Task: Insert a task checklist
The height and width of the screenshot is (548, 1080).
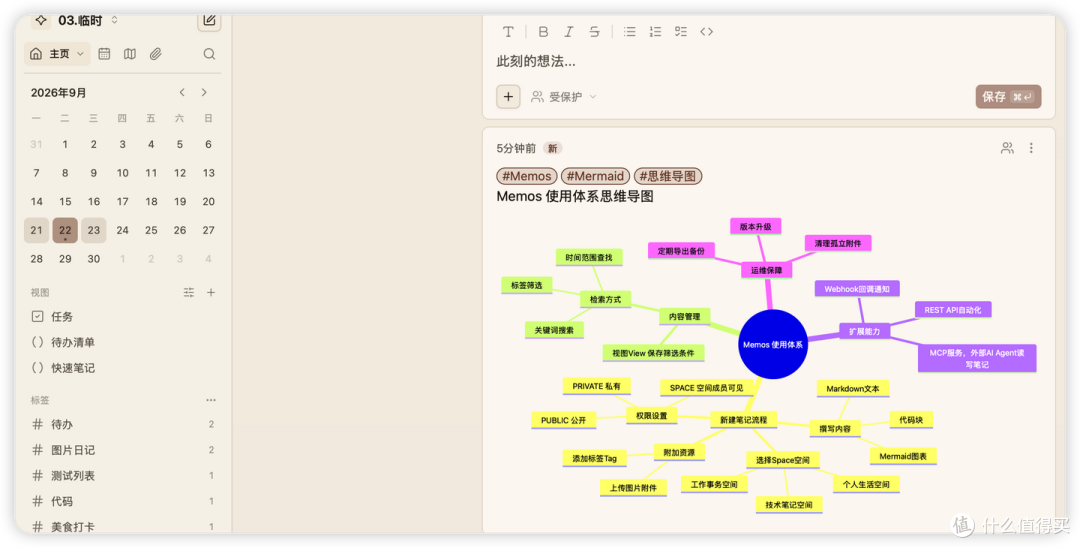Action: click(x=681, y=32)
